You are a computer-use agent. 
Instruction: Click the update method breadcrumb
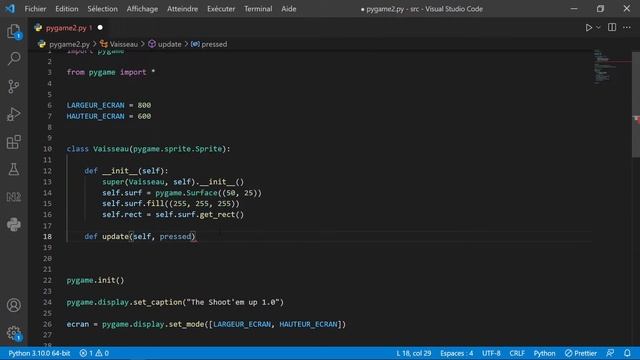pyautogui.click(x=169, y=44)
